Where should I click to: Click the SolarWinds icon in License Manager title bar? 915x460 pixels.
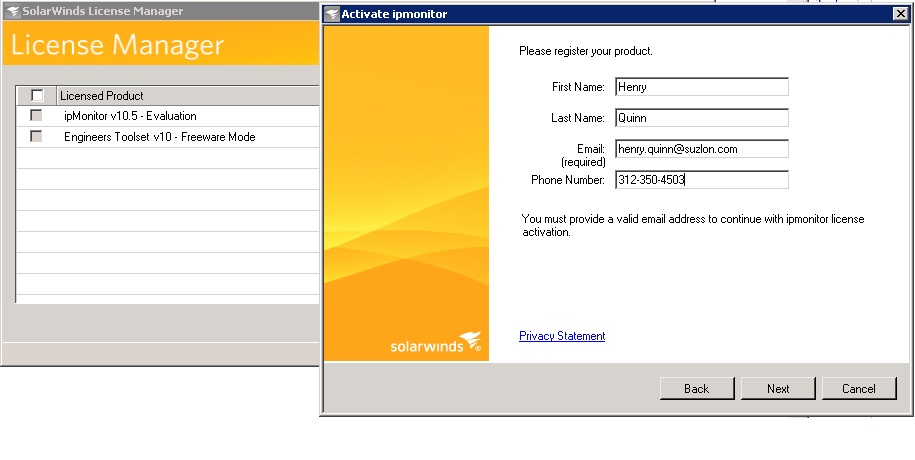(x=12, y=11)
